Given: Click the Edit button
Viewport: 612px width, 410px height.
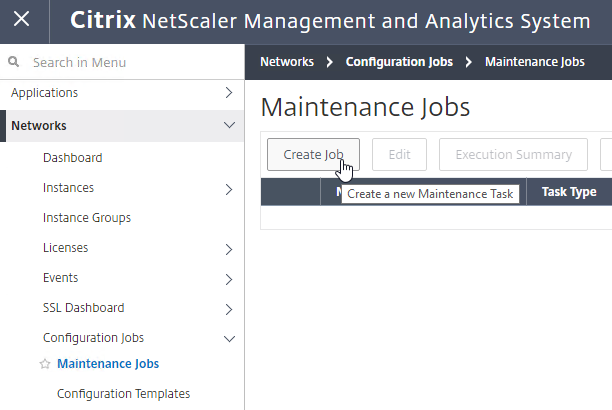Looking at the screenshot, I should pyautogui.click(x=399, y=155).
